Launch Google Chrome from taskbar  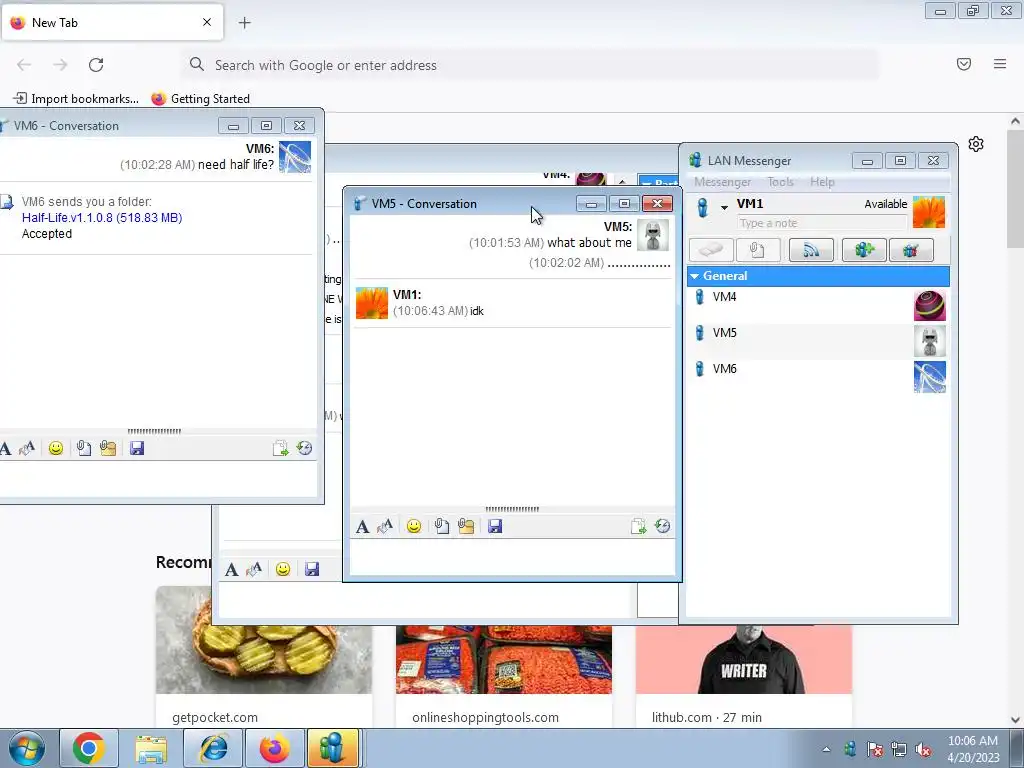coord(89,748)
